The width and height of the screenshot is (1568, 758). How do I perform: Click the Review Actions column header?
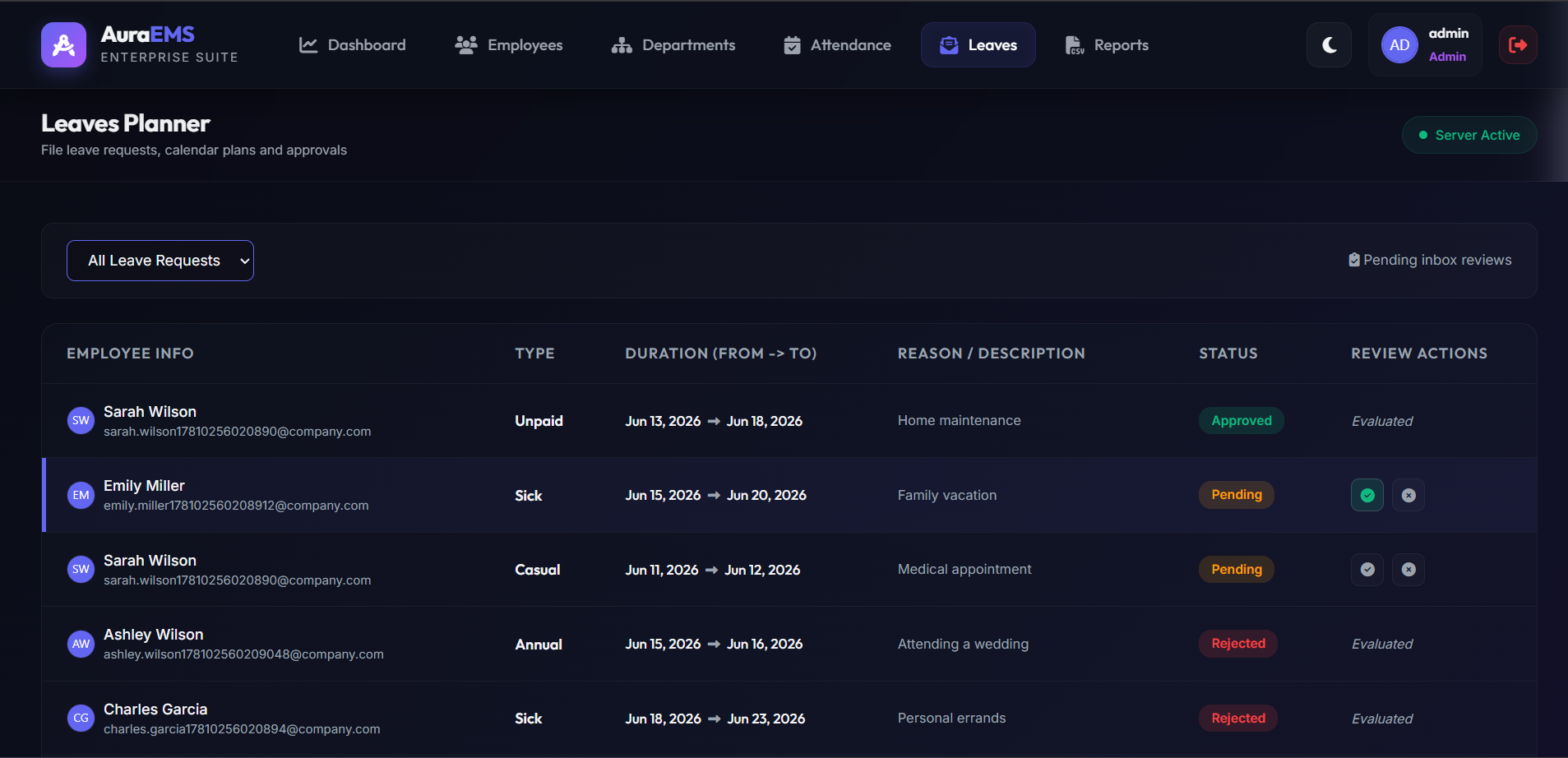click(x=1419, y=354)
